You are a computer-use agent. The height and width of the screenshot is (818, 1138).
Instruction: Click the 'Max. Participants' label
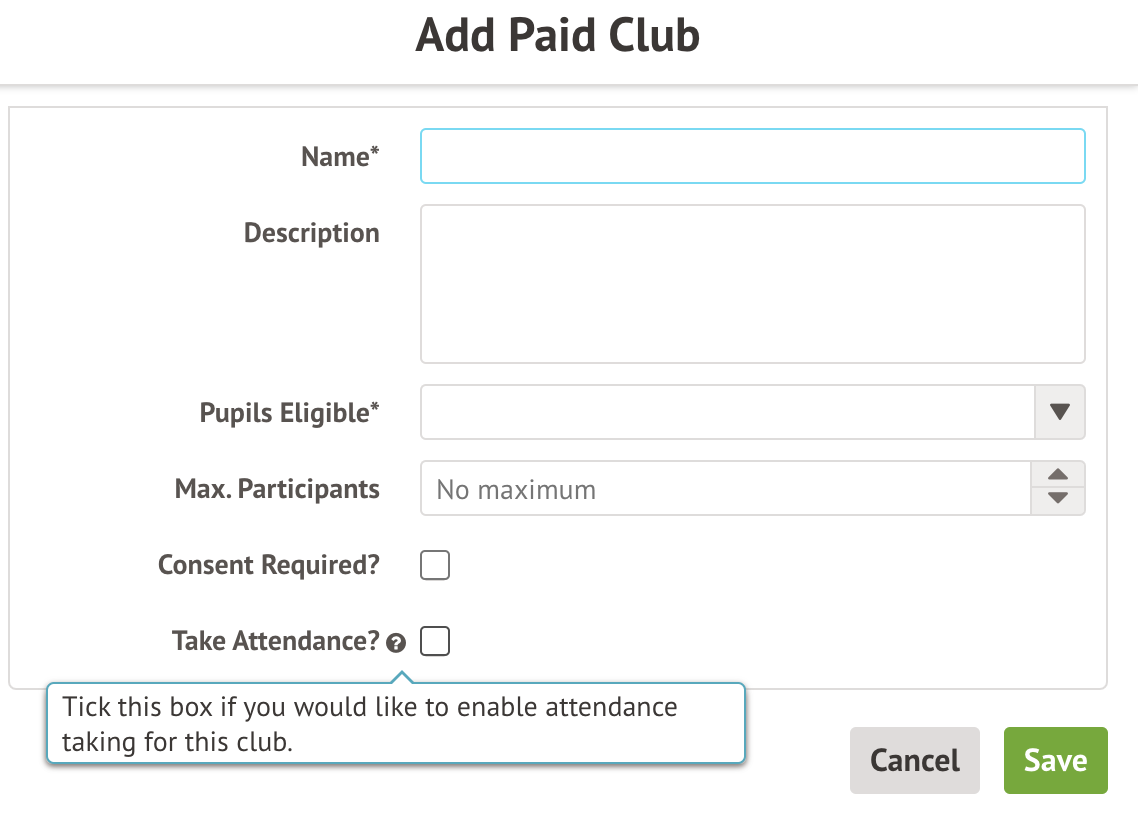click(x=277, y=489)
